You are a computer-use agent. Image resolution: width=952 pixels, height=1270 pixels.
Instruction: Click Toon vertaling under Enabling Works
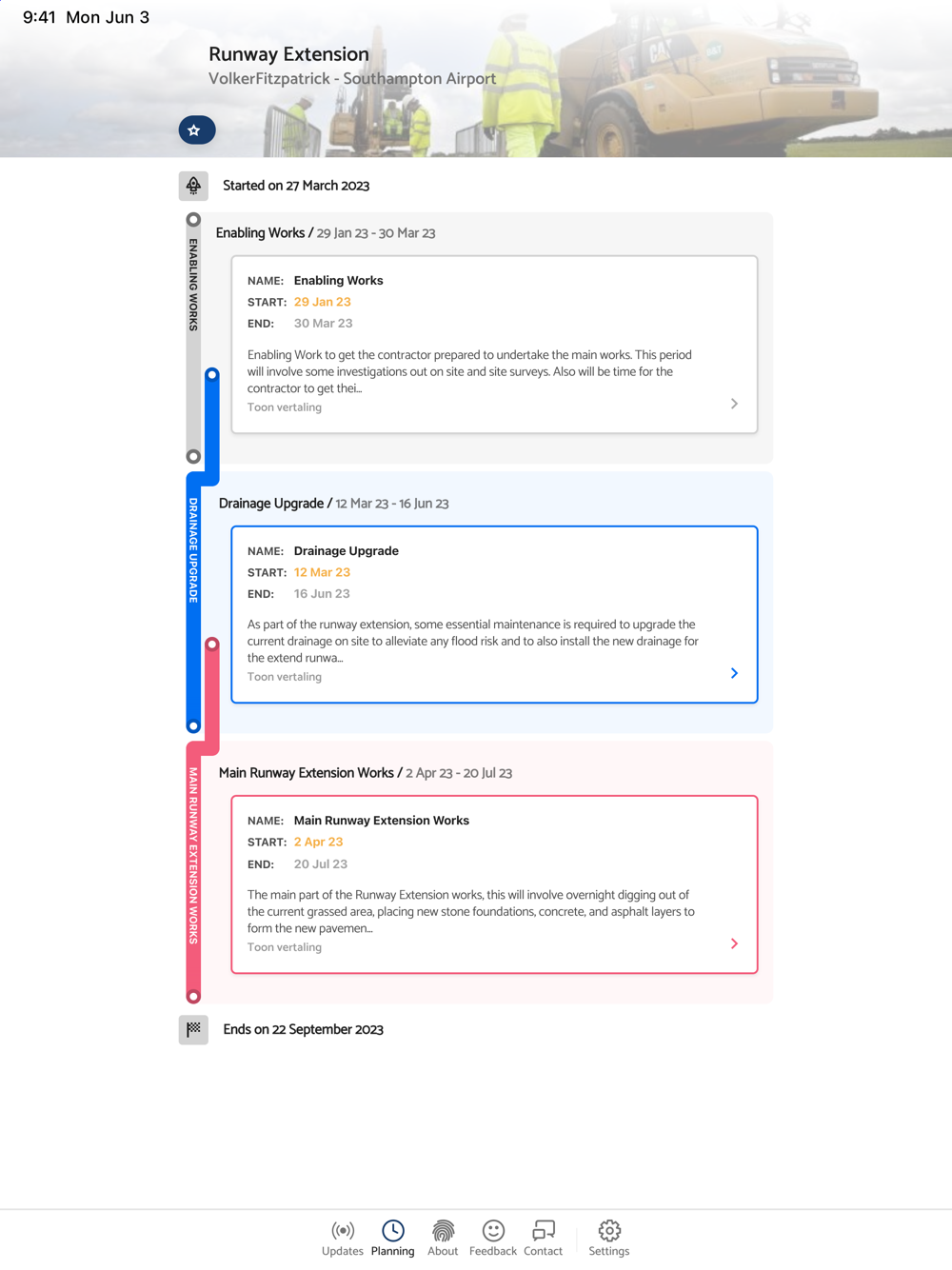coord(285,407)
